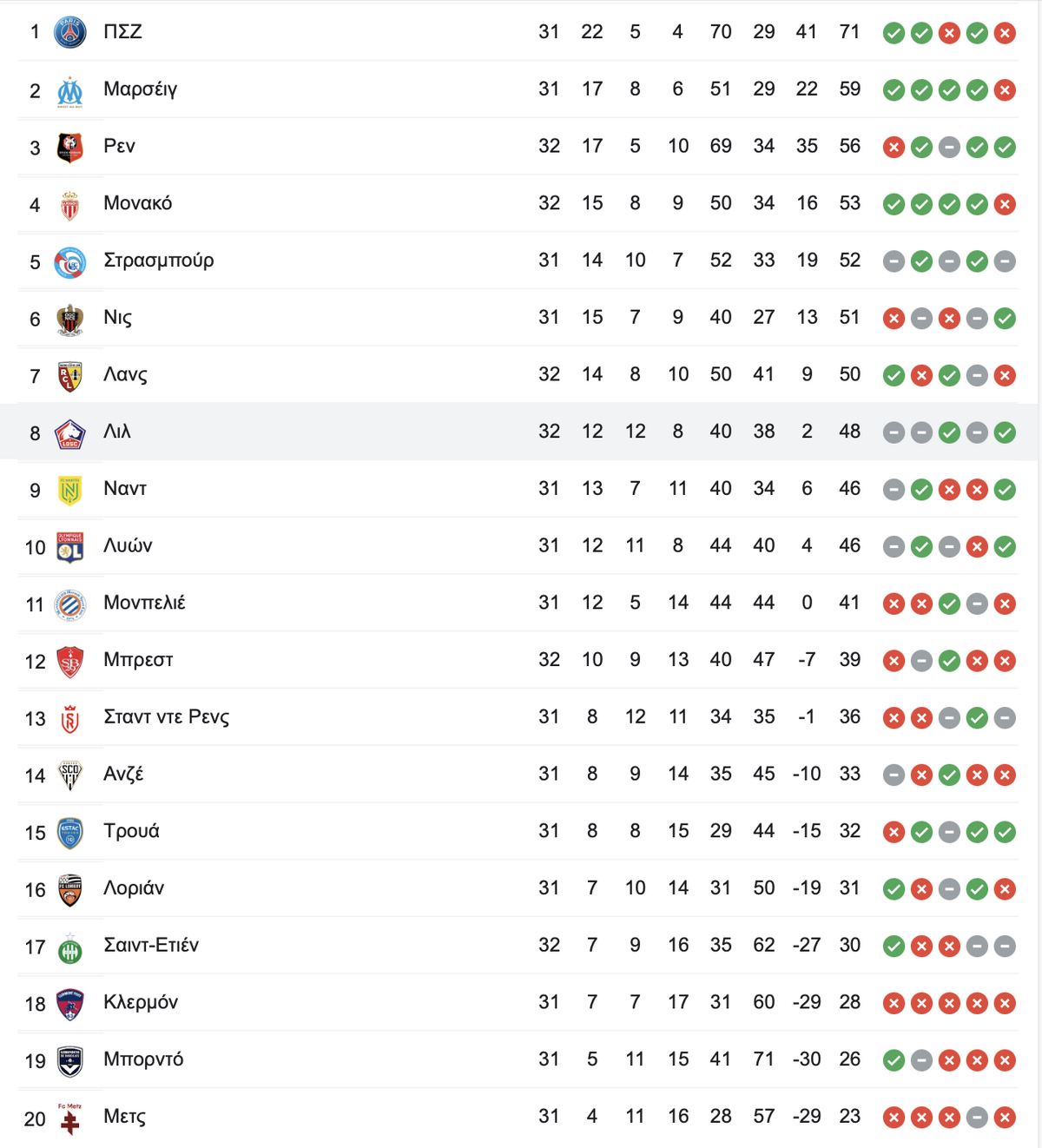Screen dimensions: 1042x1148
Task: Click the Μετς team logo
Action: pyautogui.click(x=70, y=1117)
